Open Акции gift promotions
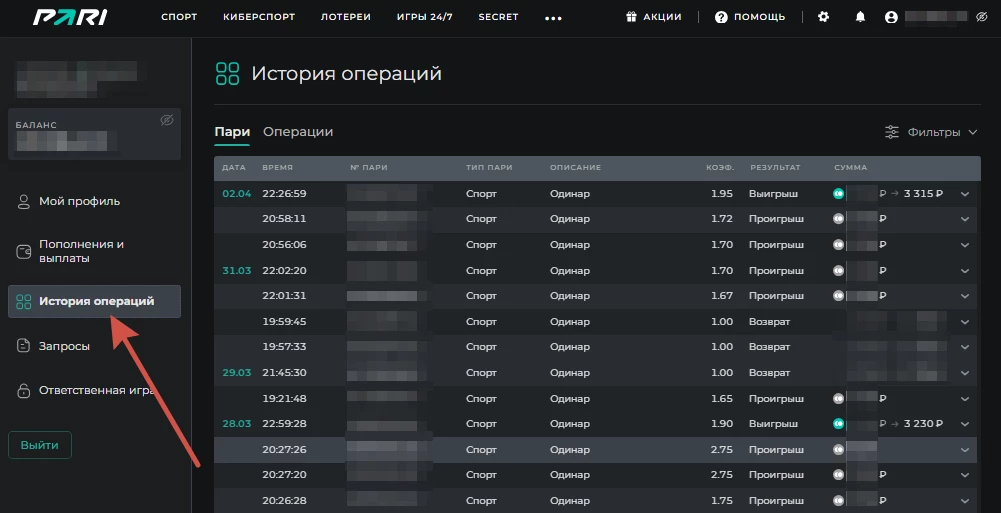Image resolution: width=1001 pixels, height=513 pixels. pos(653,17)
